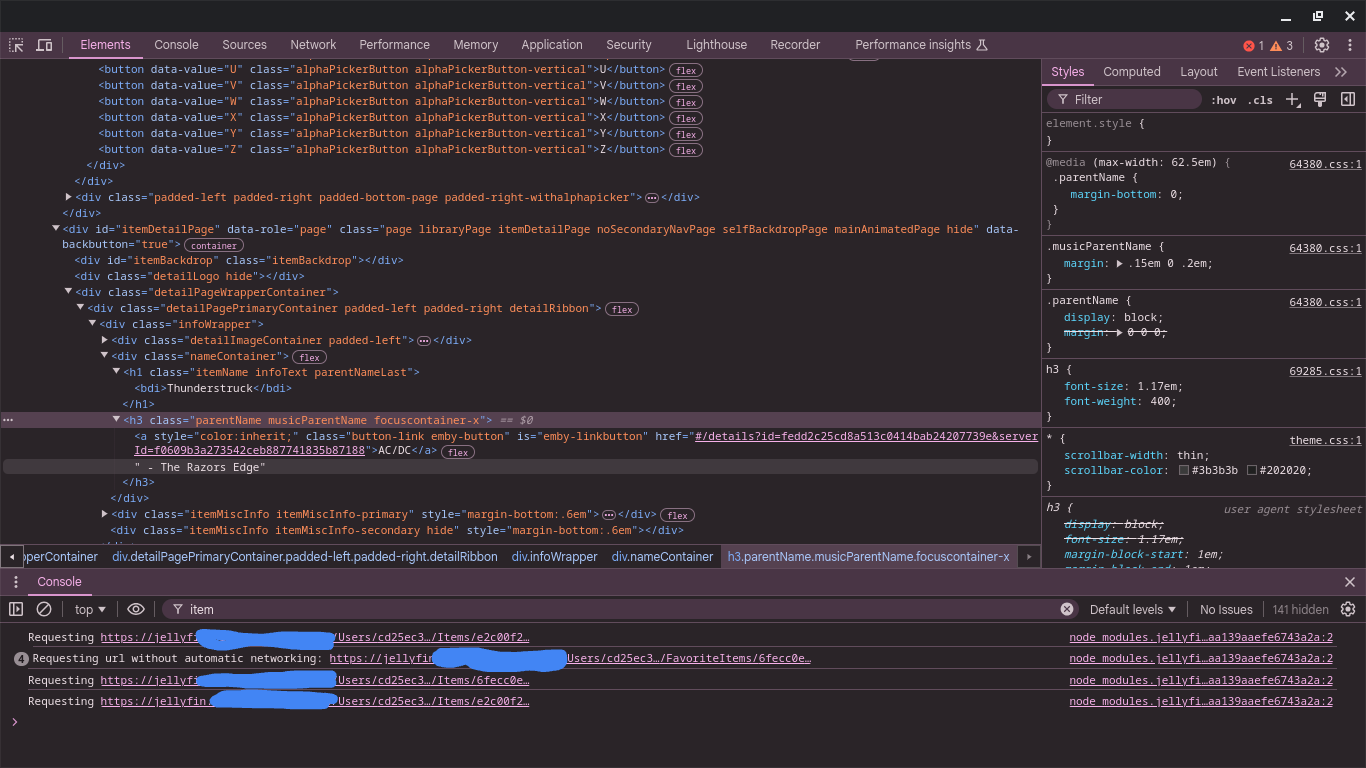Switch to the Network tab

(x=313, y=45)
